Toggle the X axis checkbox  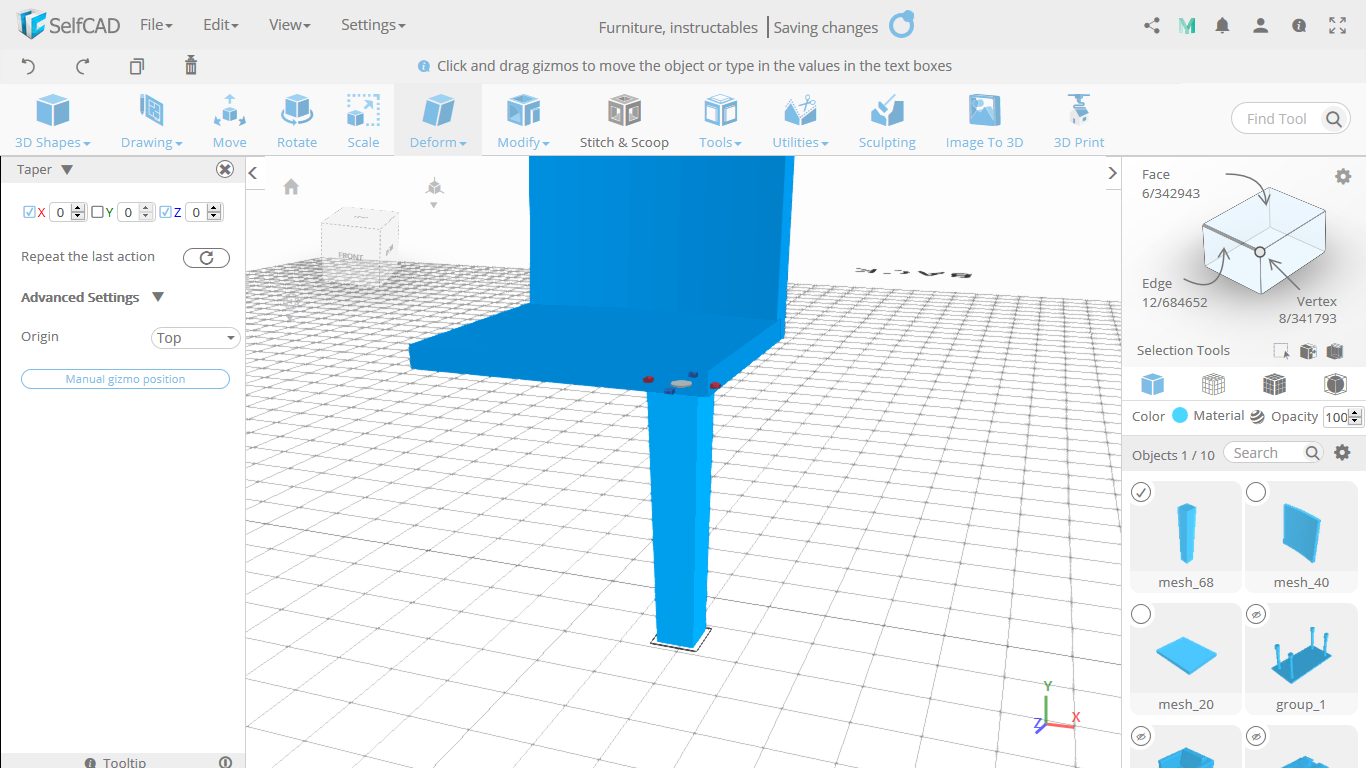tap(29, 212)
